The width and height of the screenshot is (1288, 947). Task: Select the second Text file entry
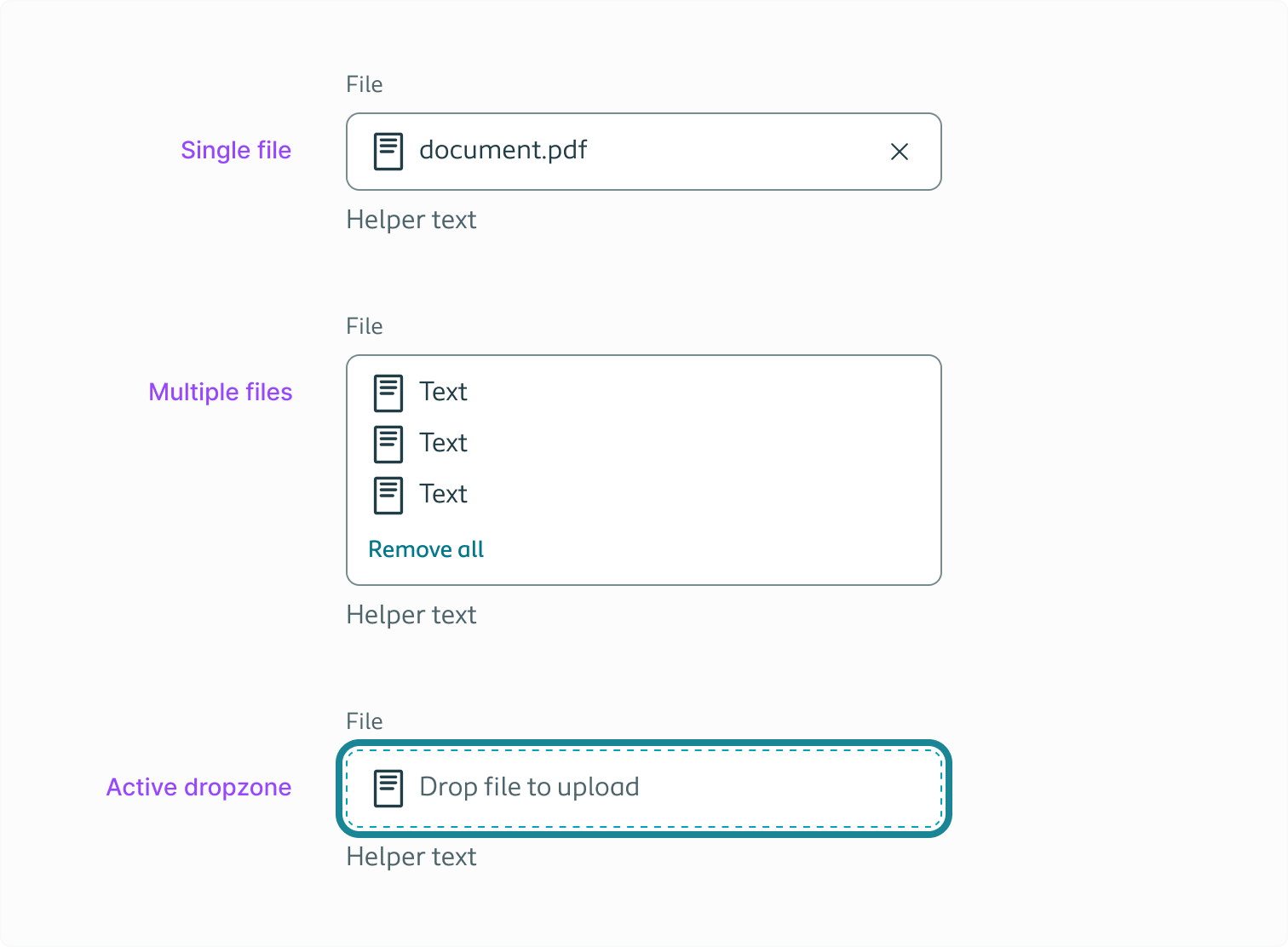click(443, 444)
